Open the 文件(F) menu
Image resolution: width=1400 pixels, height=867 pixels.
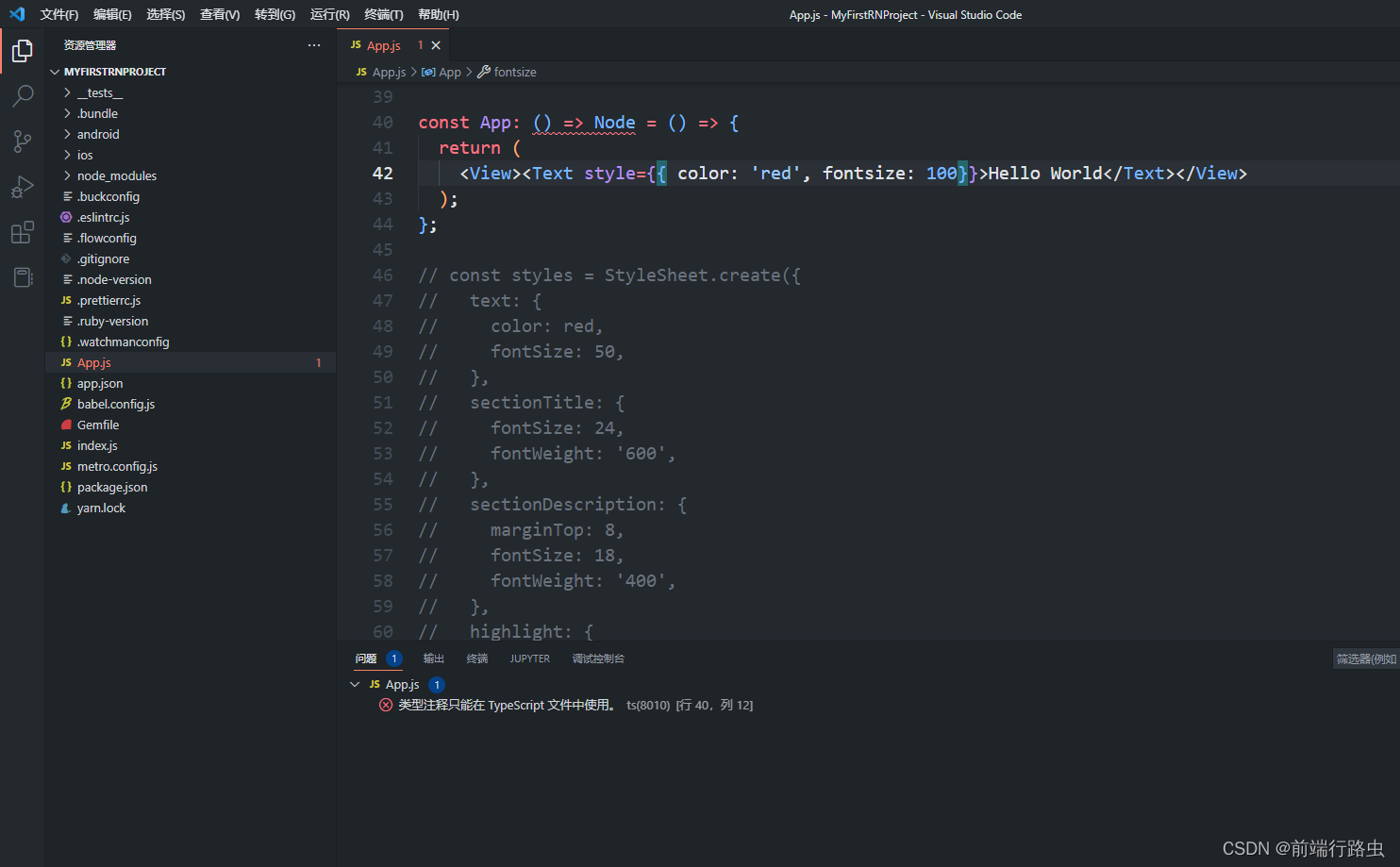59,14
